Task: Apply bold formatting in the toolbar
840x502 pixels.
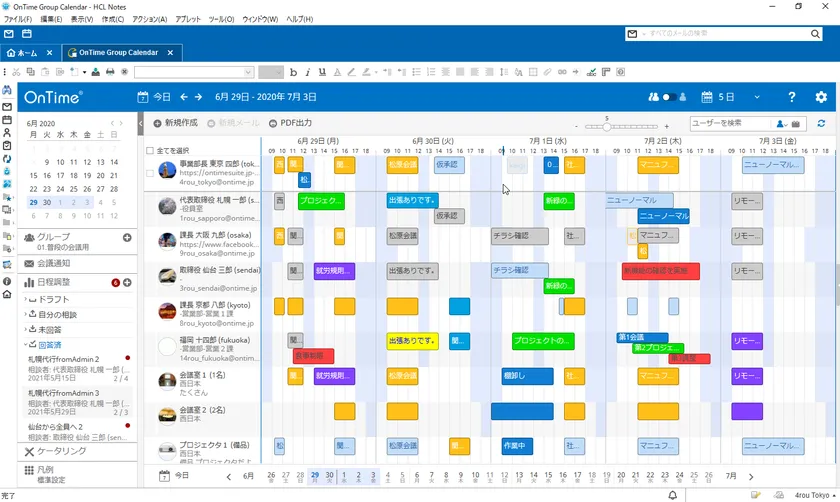Action: click(x=293, y=72)
